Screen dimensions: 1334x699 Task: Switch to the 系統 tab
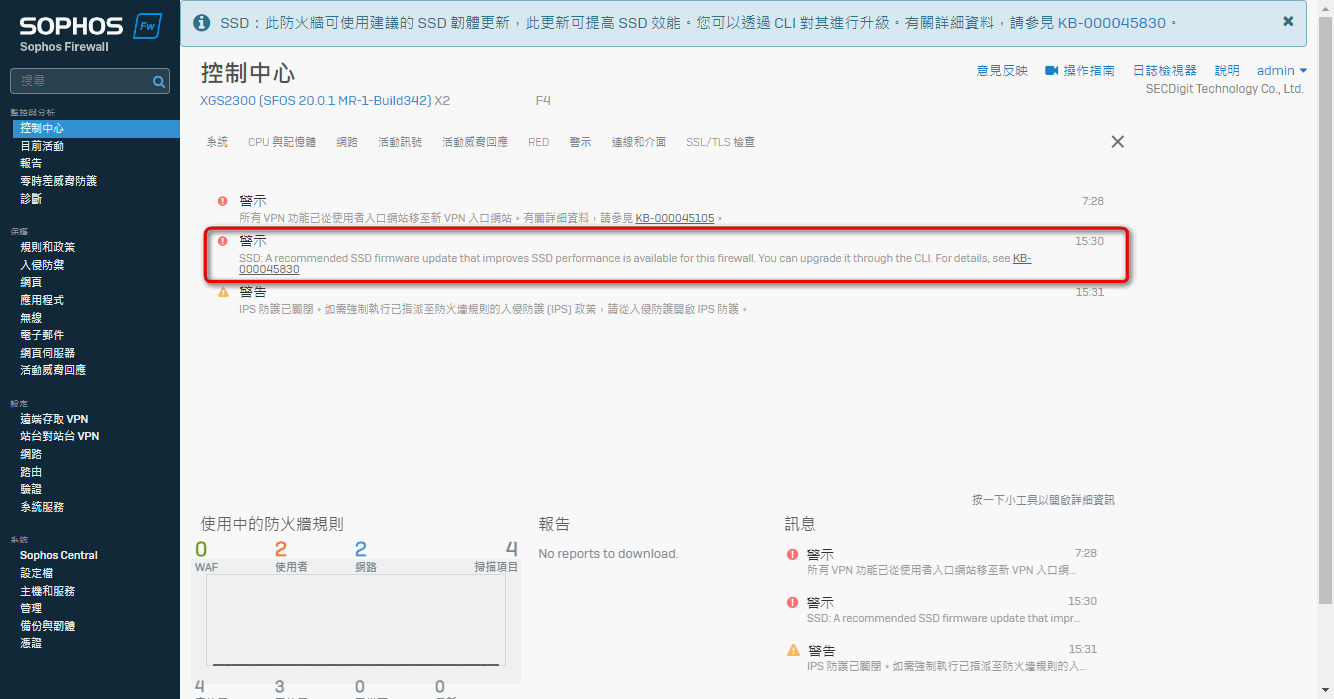217,142
